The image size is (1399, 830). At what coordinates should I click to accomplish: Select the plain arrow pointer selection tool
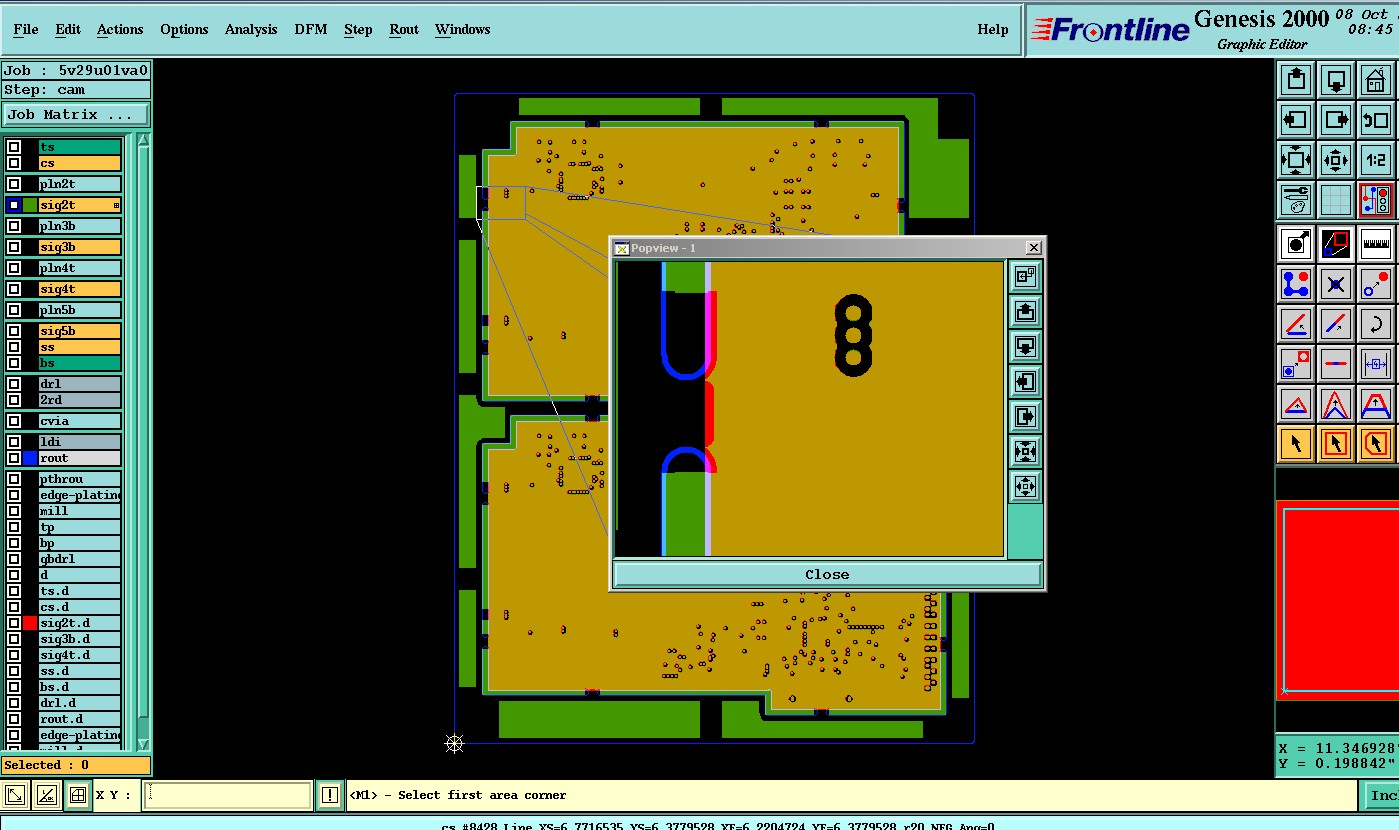point(1296,443)
